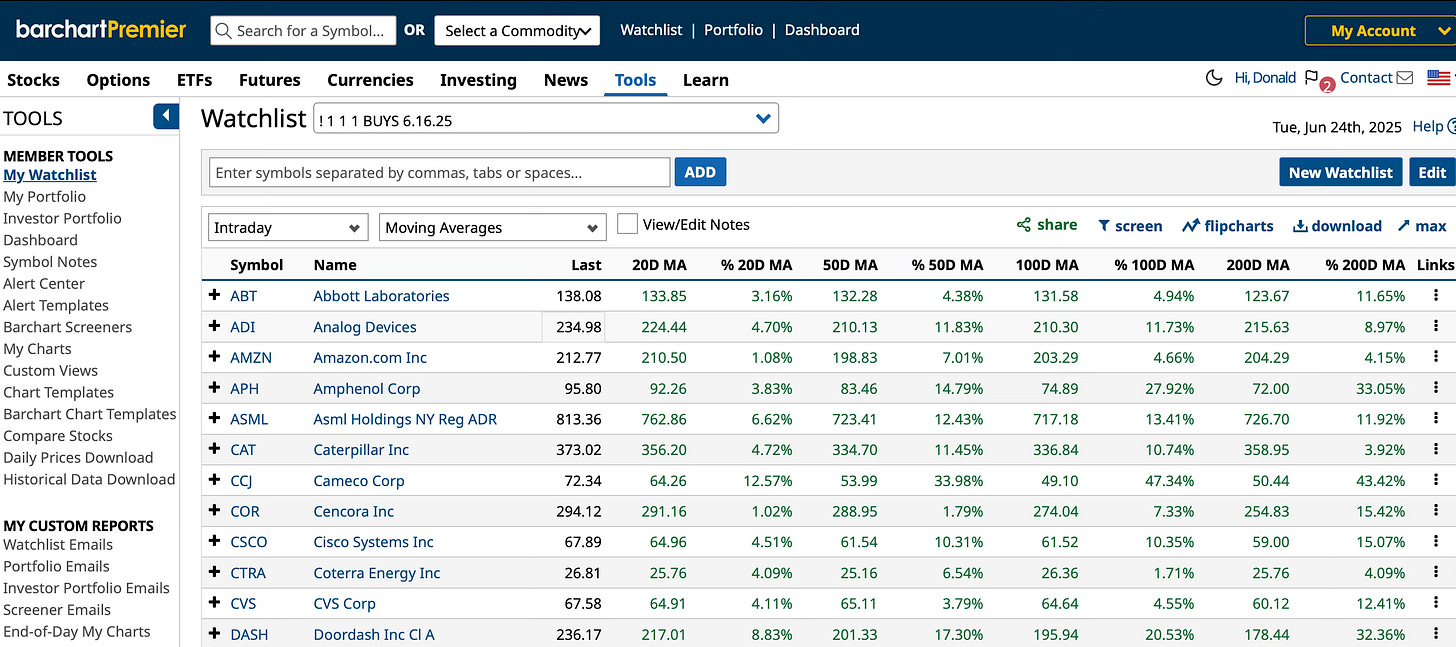Click the ADD symbols button
Screen dimensions: 1456x647
point(700,172)
